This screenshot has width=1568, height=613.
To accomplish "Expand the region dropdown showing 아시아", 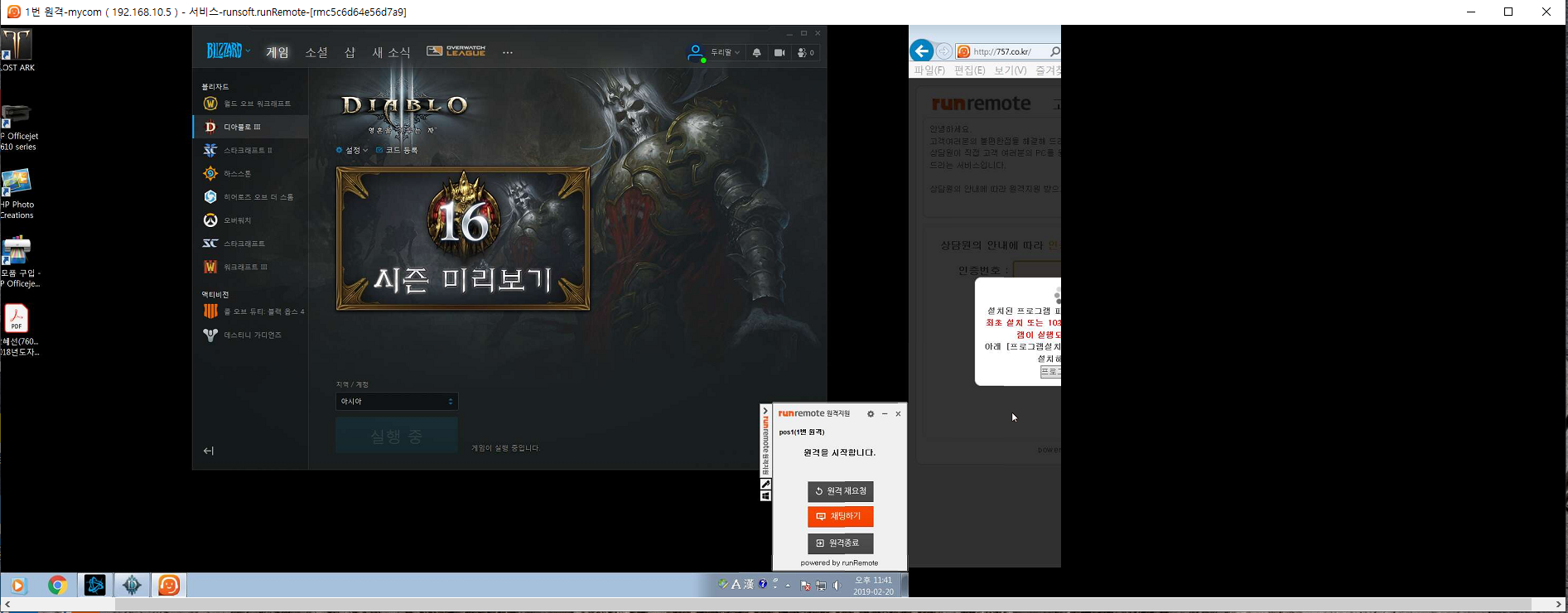I will (397, 402).
